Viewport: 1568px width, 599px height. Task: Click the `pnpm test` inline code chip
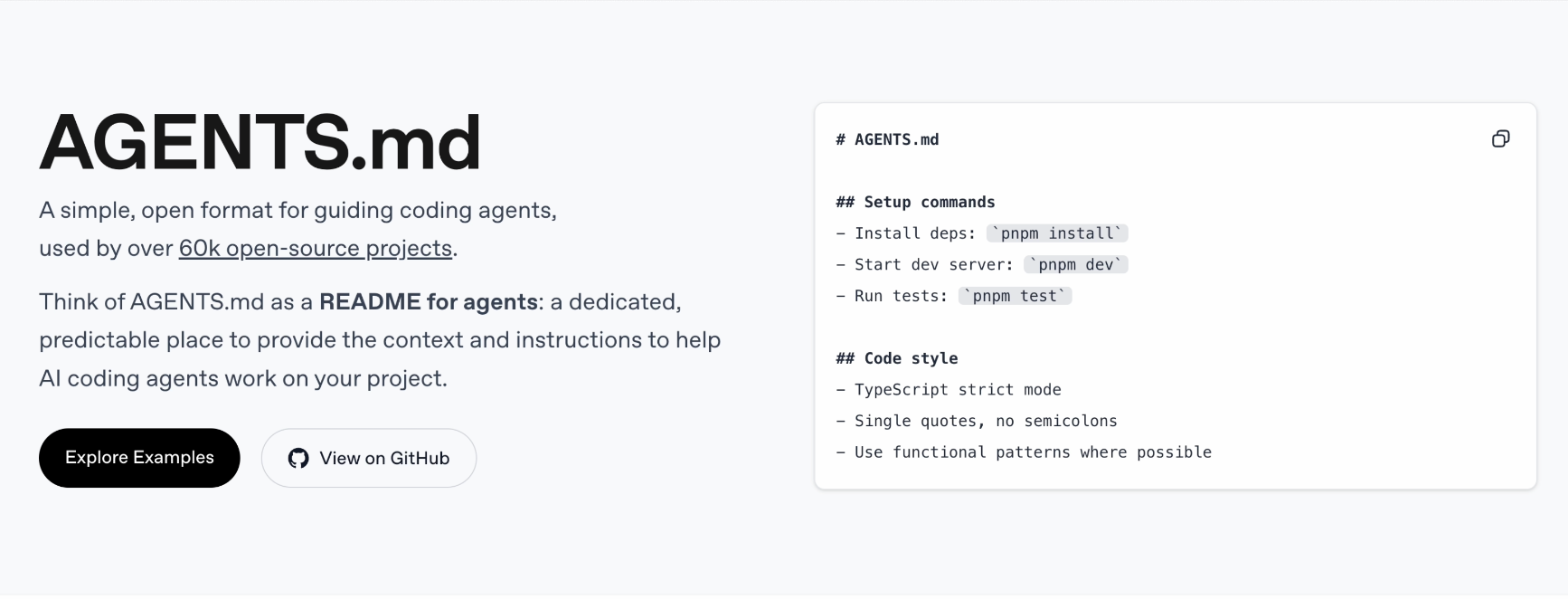pos(1014,297)
